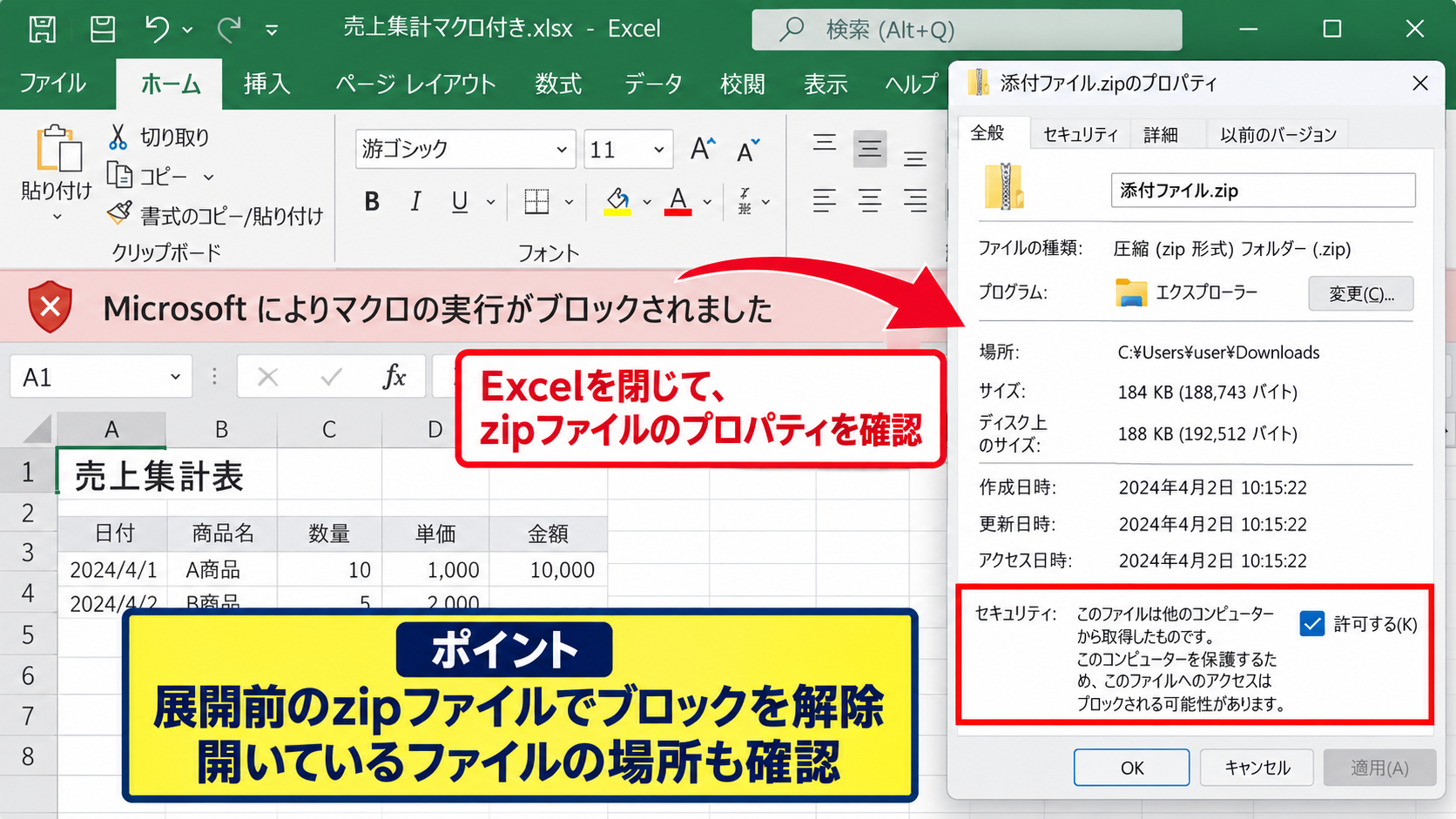The width and height of the screenshot is (1456, 819).
Task: Undo the last action
Action: (x=158, y=29)
